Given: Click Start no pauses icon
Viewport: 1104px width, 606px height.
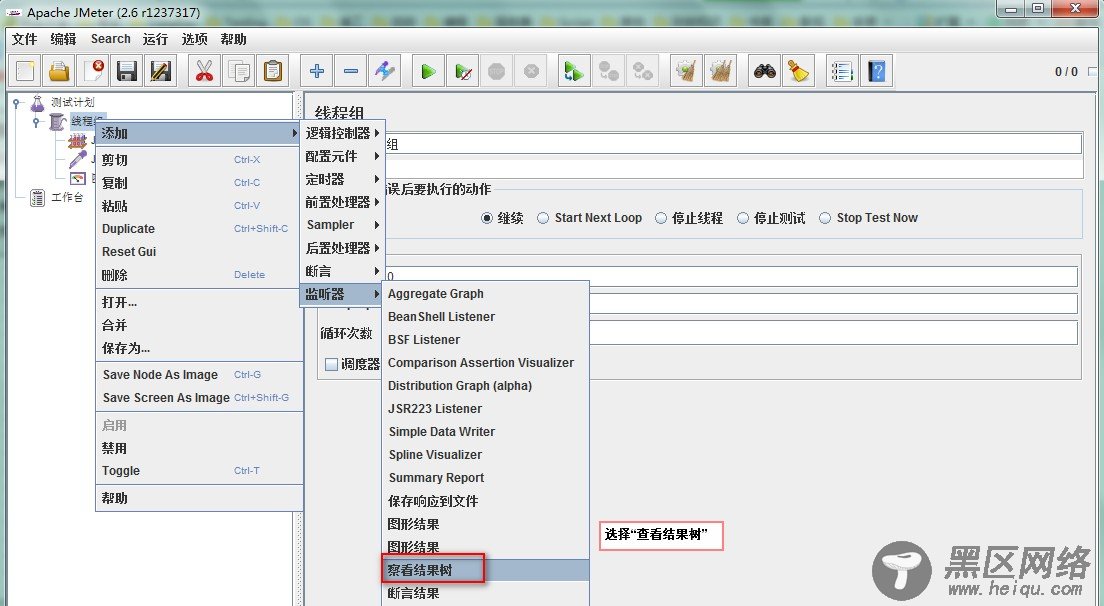Looking at the screenshot, I should pos(463,71).
